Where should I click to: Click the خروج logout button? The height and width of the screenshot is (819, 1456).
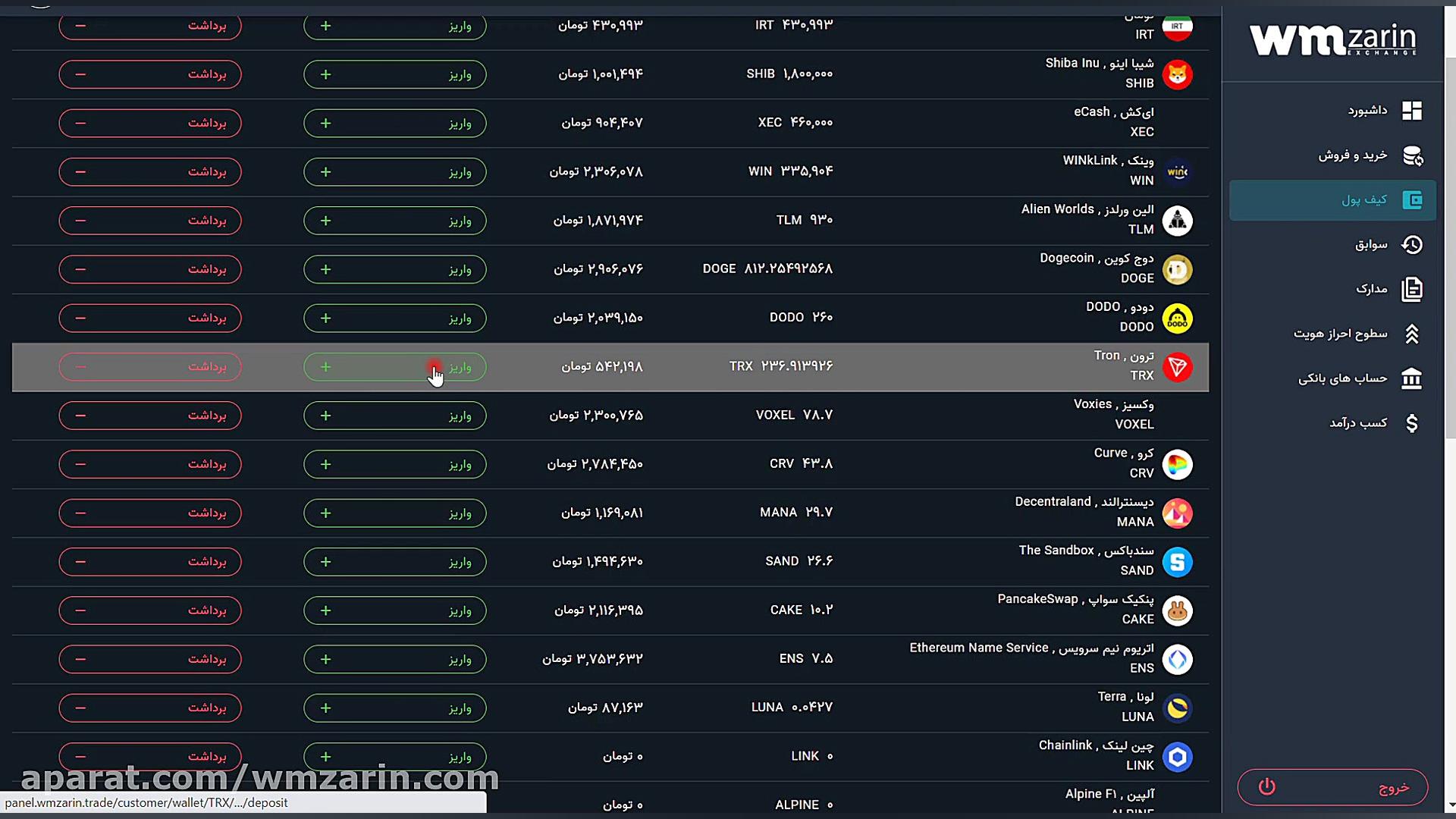tap(1332, 787)
